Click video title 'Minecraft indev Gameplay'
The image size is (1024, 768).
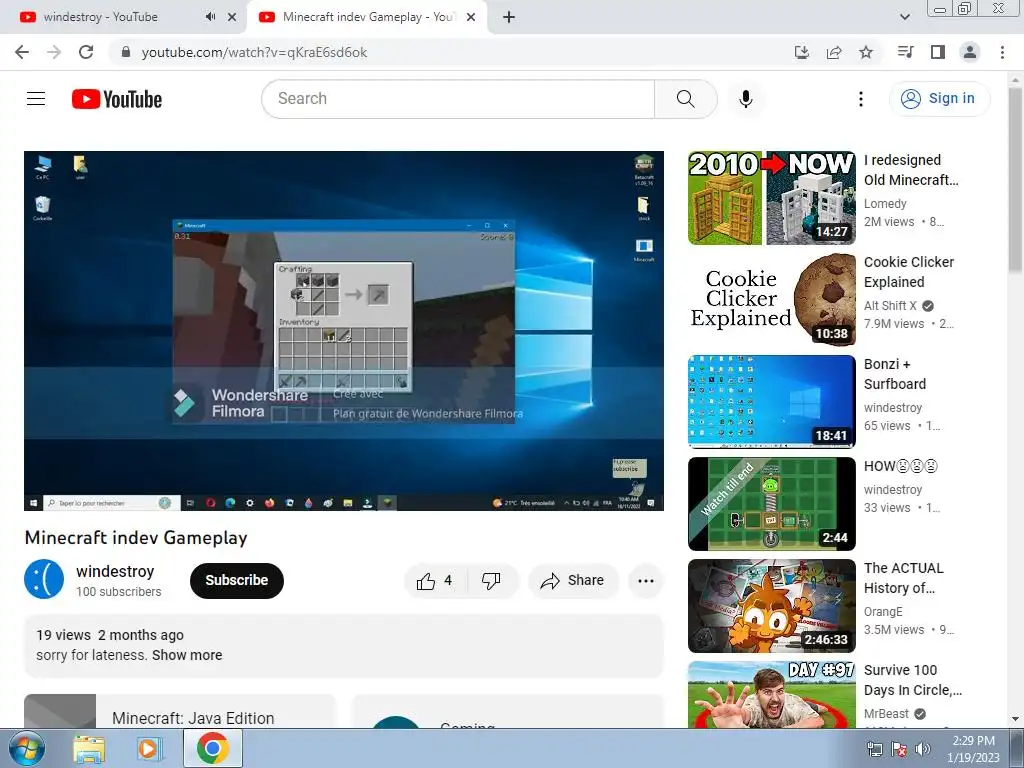pos(136,537)
